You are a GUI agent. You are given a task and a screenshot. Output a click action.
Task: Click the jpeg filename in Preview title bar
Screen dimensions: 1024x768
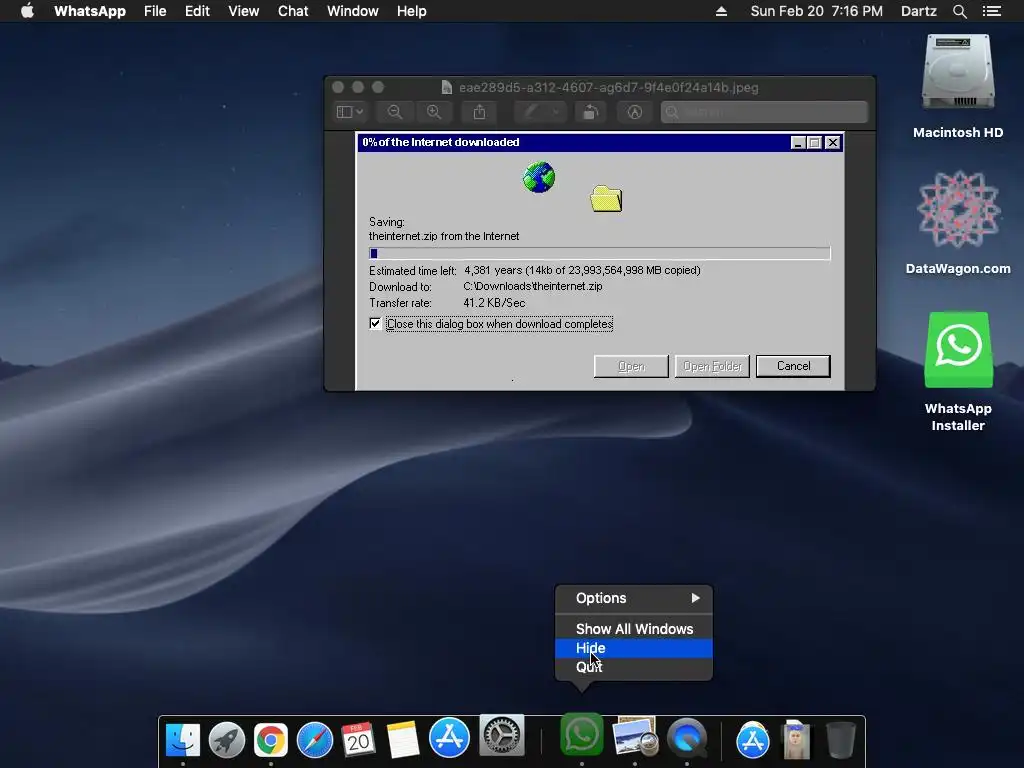609,88
